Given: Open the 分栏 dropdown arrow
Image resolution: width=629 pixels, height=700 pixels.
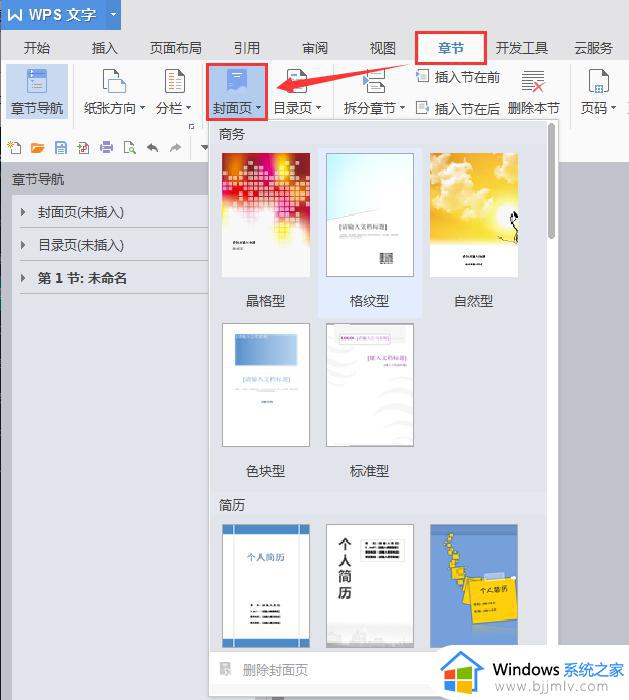Looking at the screenshot, I should [188, 108].
